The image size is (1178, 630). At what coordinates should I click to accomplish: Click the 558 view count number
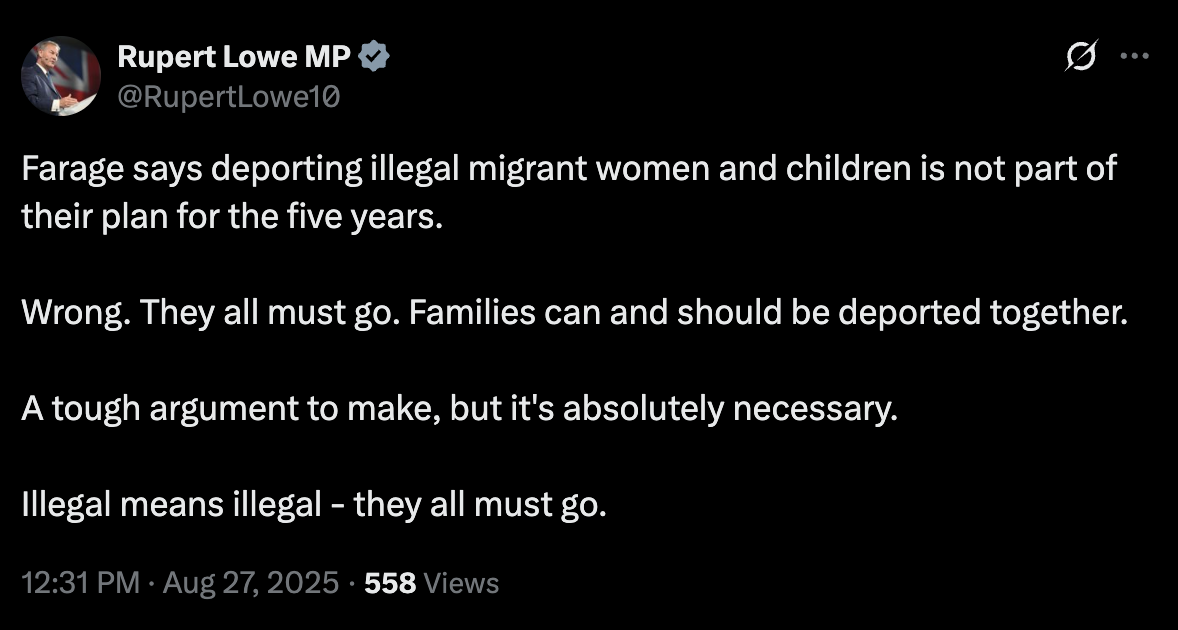[390, 583]
